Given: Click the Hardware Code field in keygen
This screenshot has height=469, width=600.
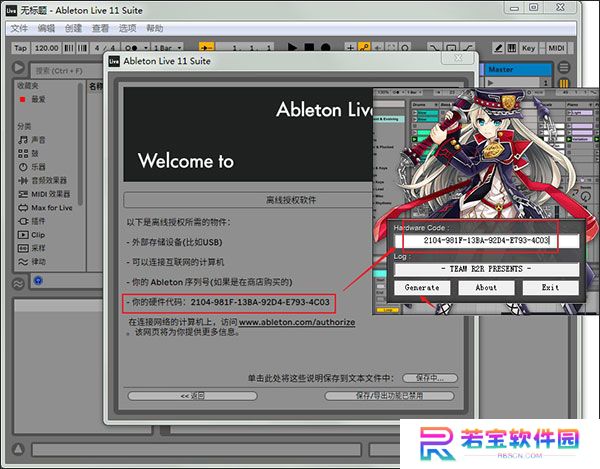Looking at the screenshot, I should point(487,241).
